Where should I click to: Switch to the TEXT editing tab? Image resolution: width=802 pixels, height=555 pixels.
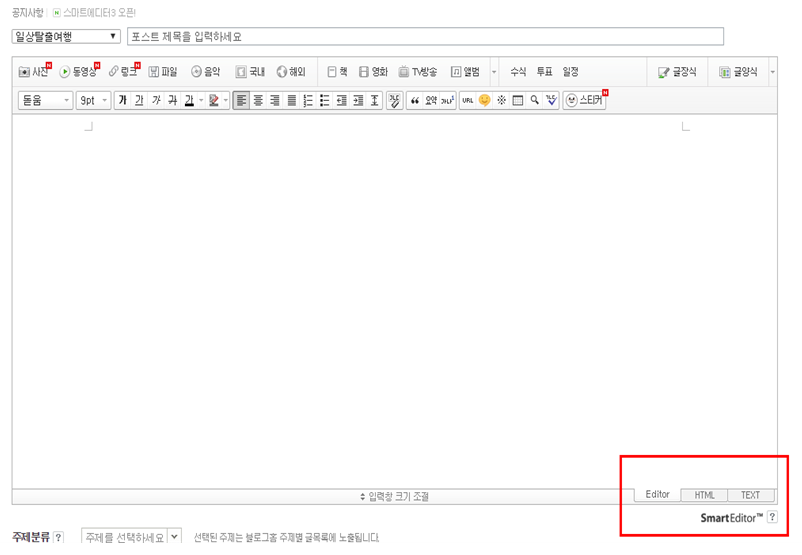750,495
